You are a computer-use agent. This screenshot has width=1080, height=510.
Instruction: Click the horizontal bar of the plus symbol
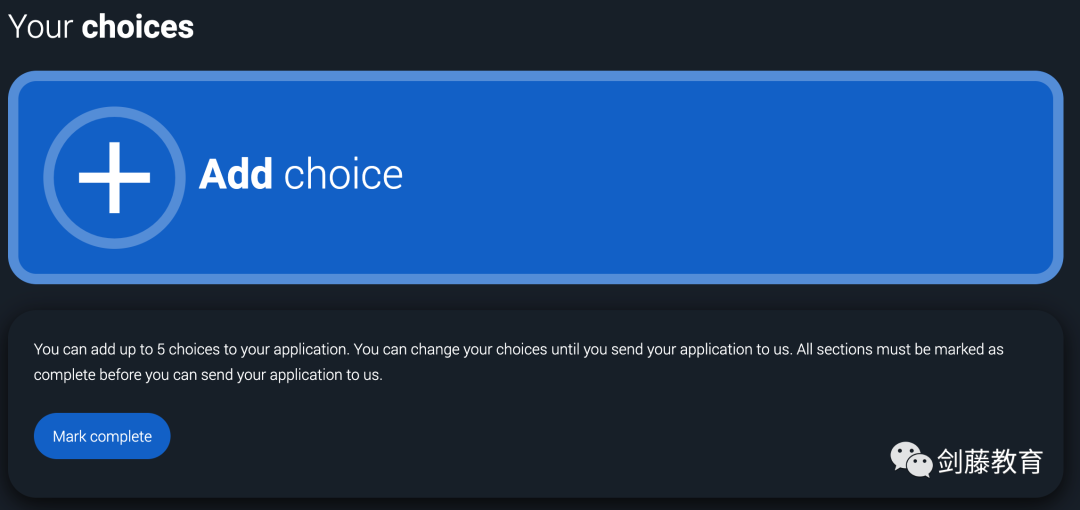[x=114, y=177]
